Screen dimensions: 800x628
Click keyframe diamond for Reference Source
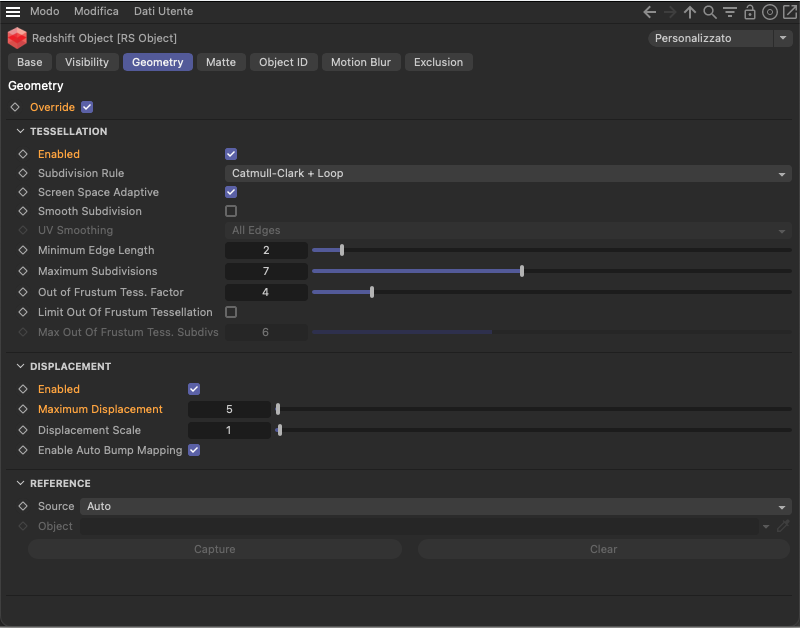tap(23, 507)
